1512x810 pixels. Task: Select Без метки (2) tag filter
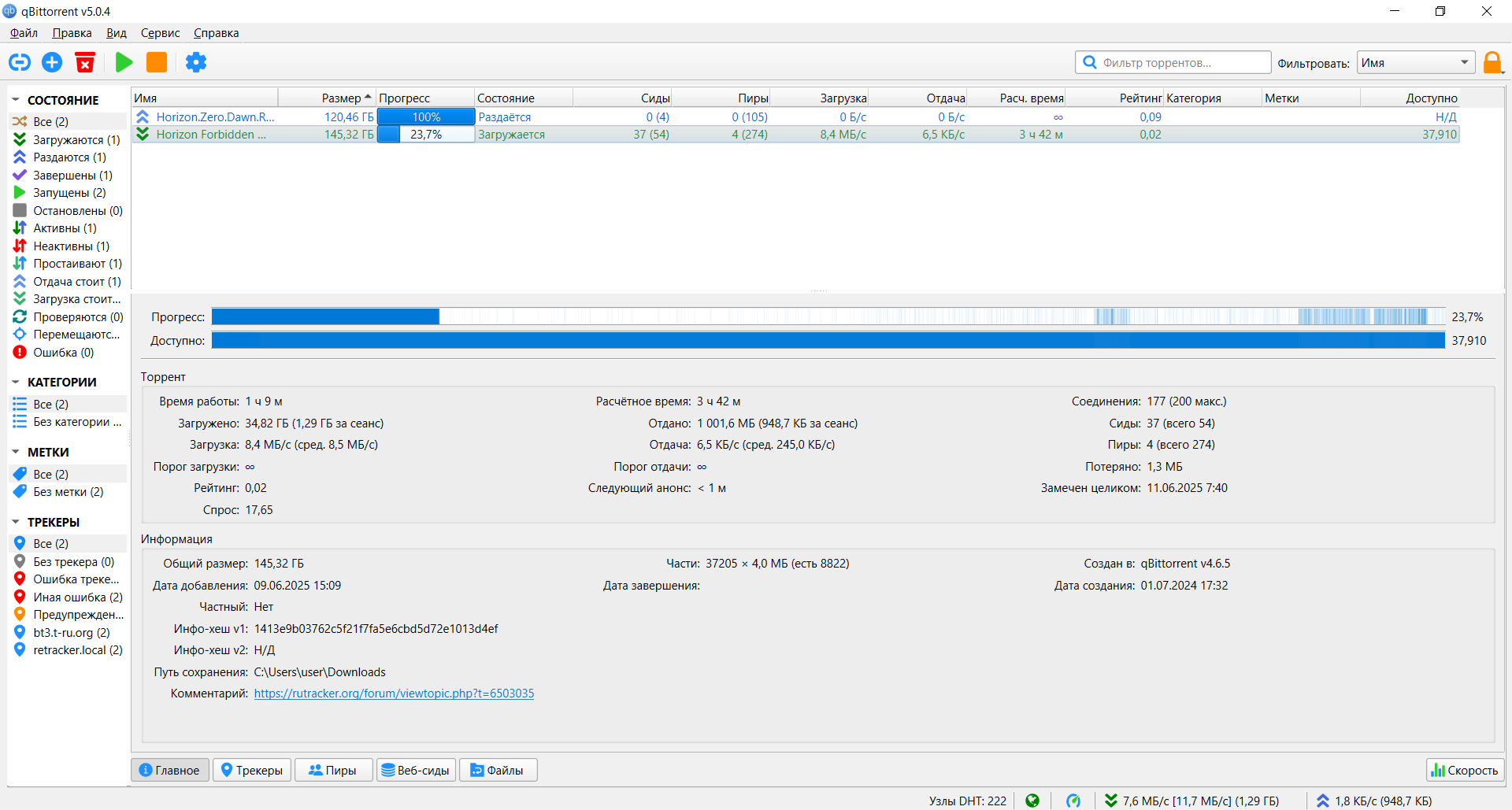[x=67, y=491]
